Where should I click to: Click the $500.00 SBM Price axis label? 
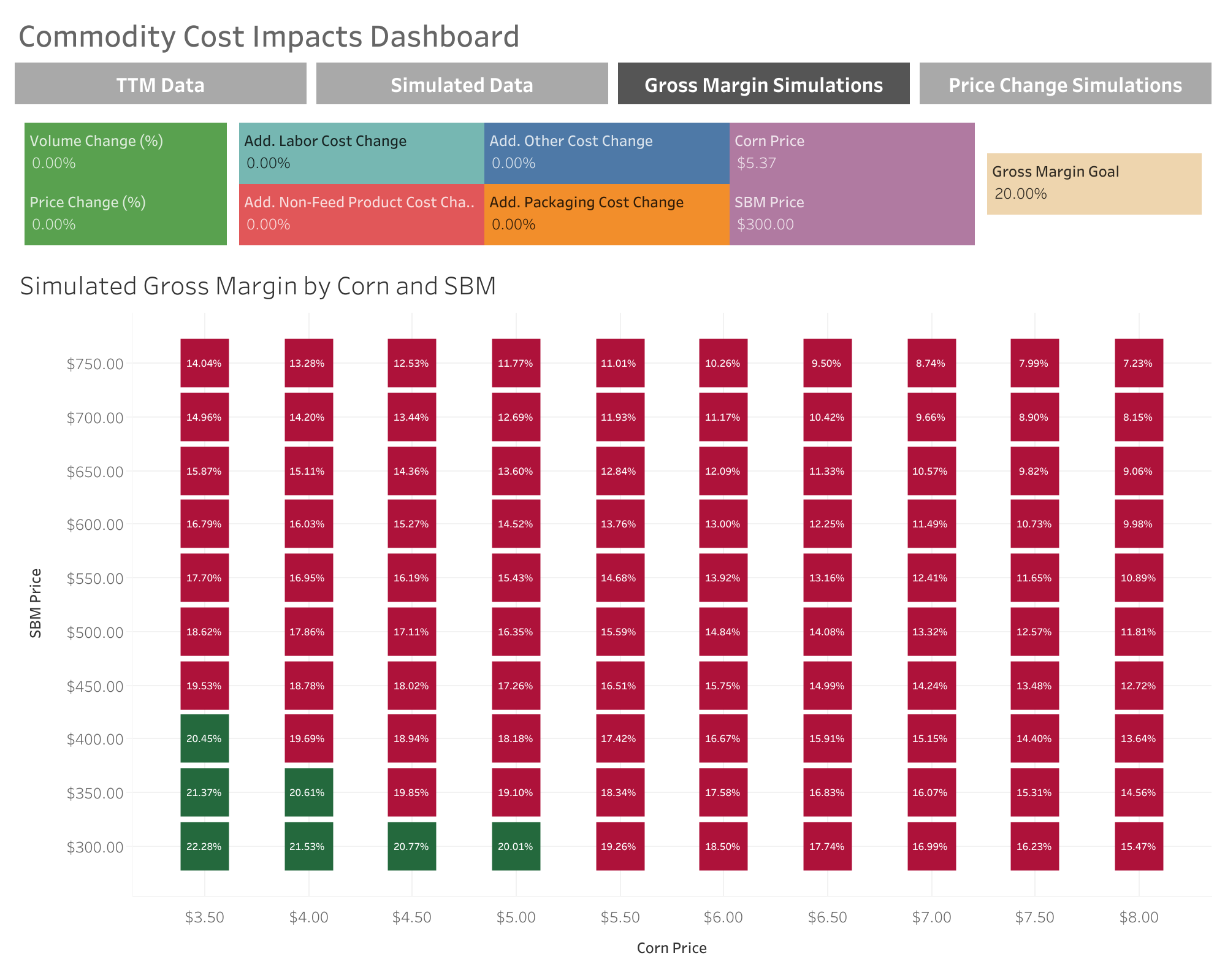[x=95, y=632]
